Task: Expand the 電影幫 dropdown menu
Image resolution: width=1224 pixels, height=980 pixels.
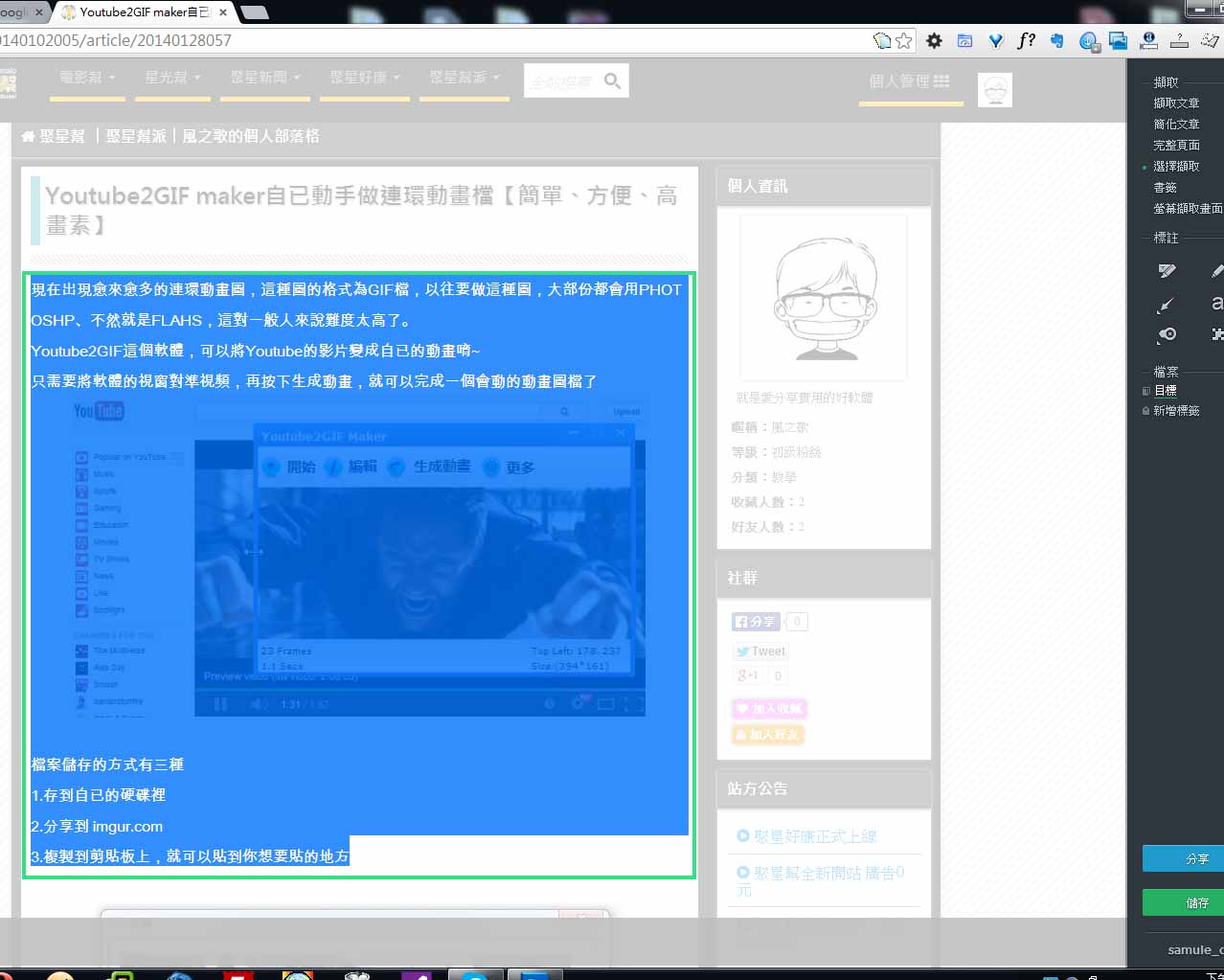Action: [x=87, y=78]
